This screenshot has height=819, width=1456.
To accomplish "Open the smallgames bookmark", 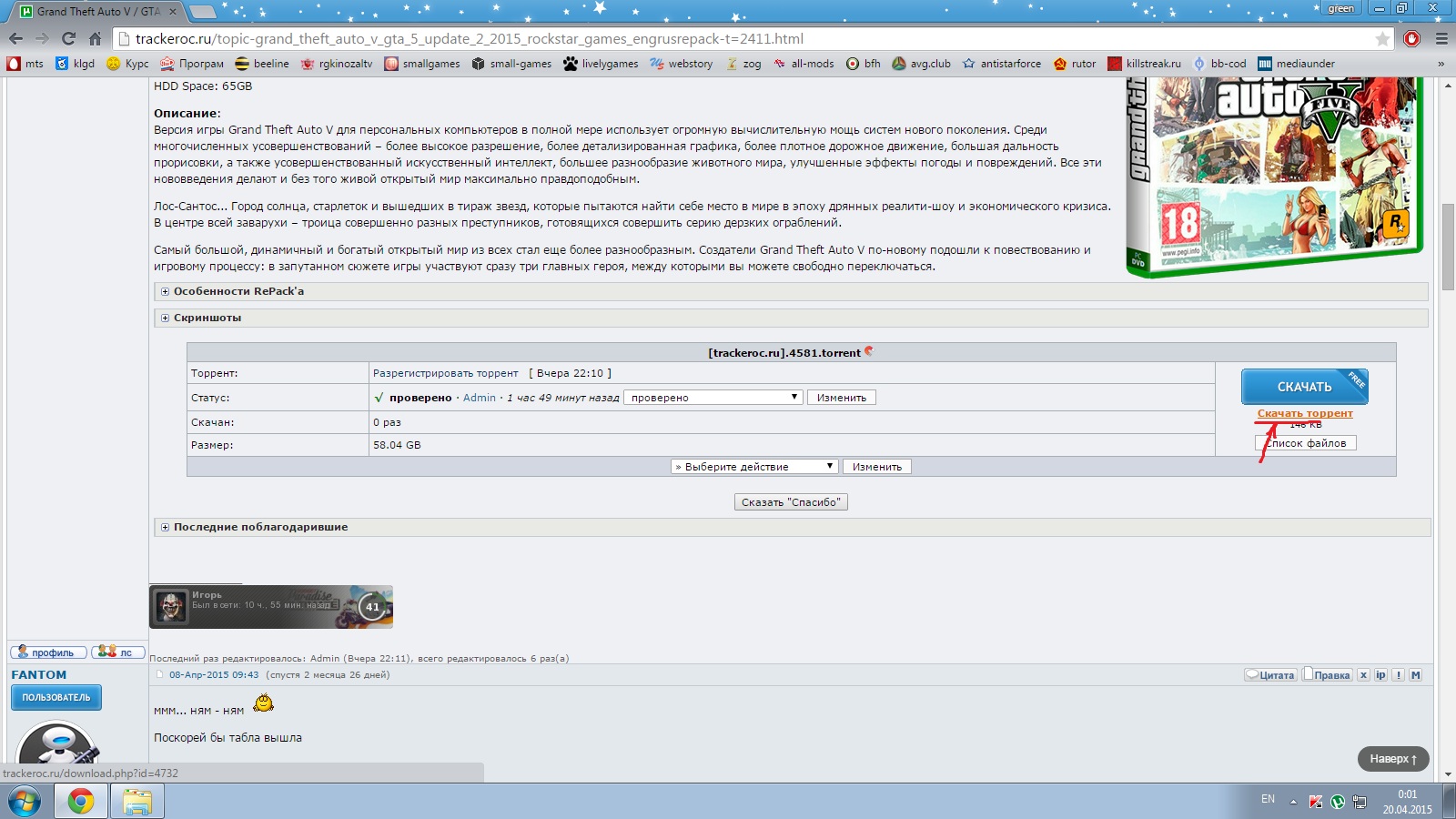I will pyautogui.click(x=422, y=64).
